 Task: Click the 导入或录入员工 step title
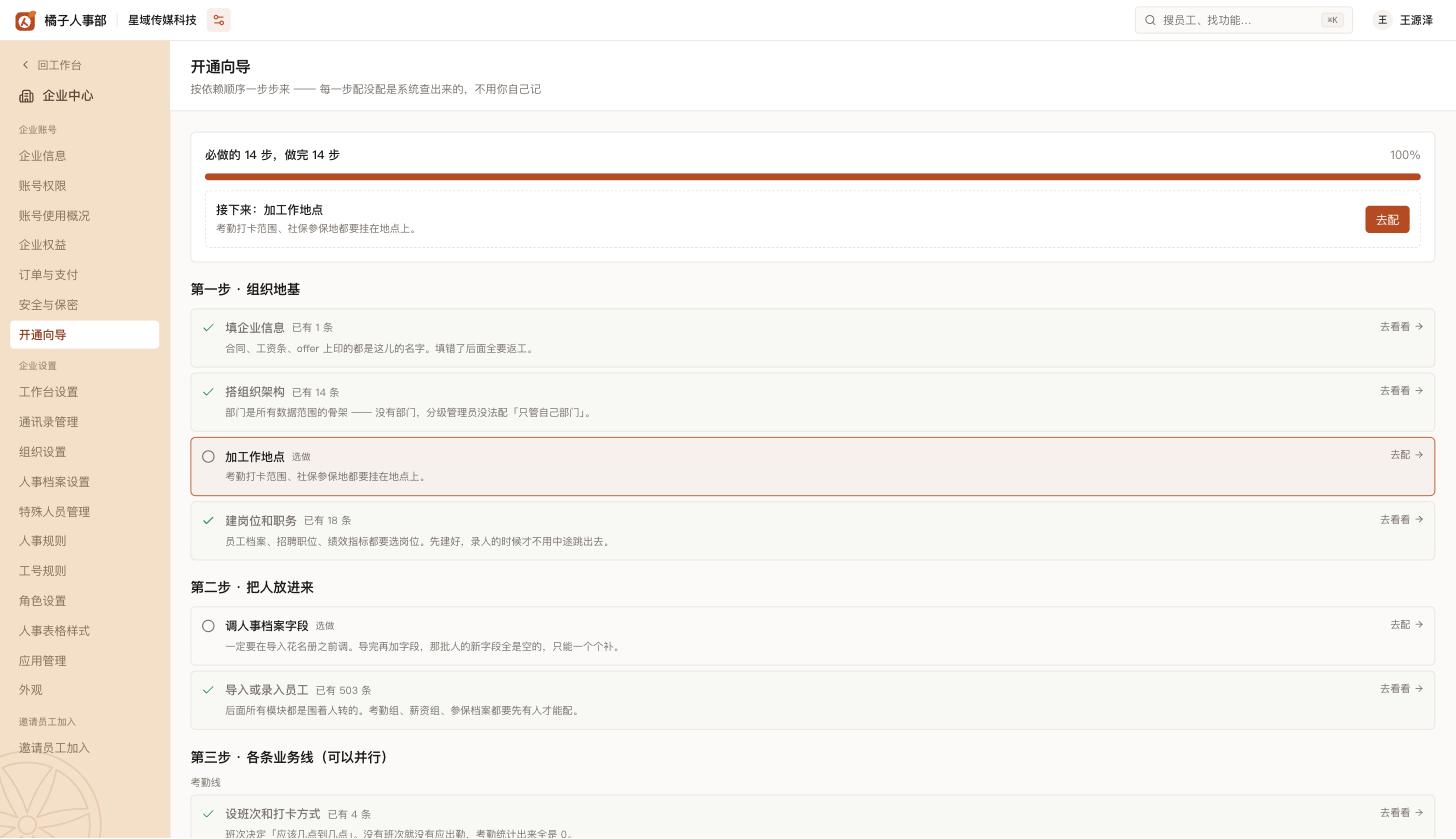tap(267, 690)
